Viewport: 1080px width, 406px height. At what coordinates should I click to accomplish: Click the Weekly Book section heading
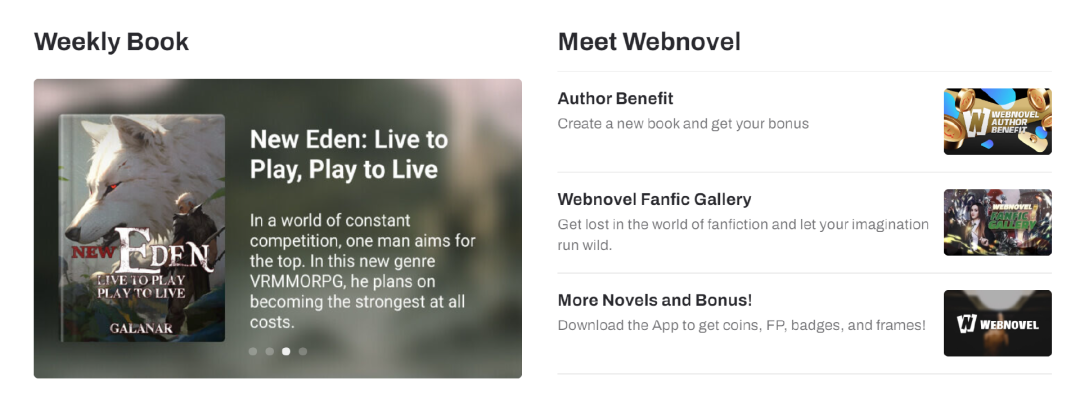pos(112,42)
